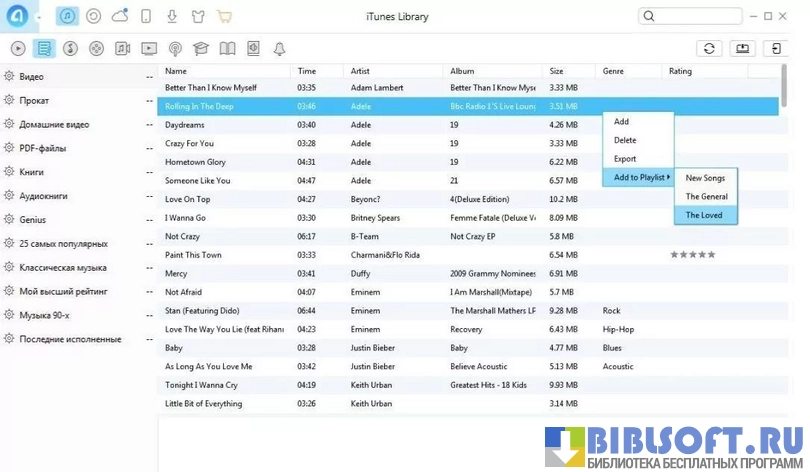Open the iCloud section in top toolbar

coord(120,16)
